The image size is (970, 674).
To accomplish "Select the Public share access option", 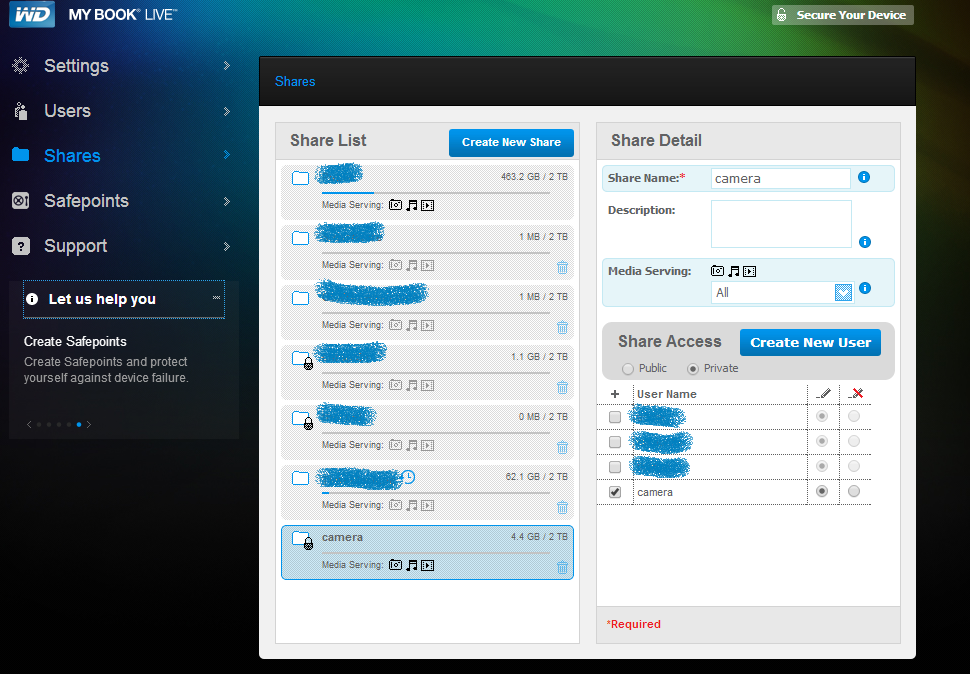I will point(628,369).
